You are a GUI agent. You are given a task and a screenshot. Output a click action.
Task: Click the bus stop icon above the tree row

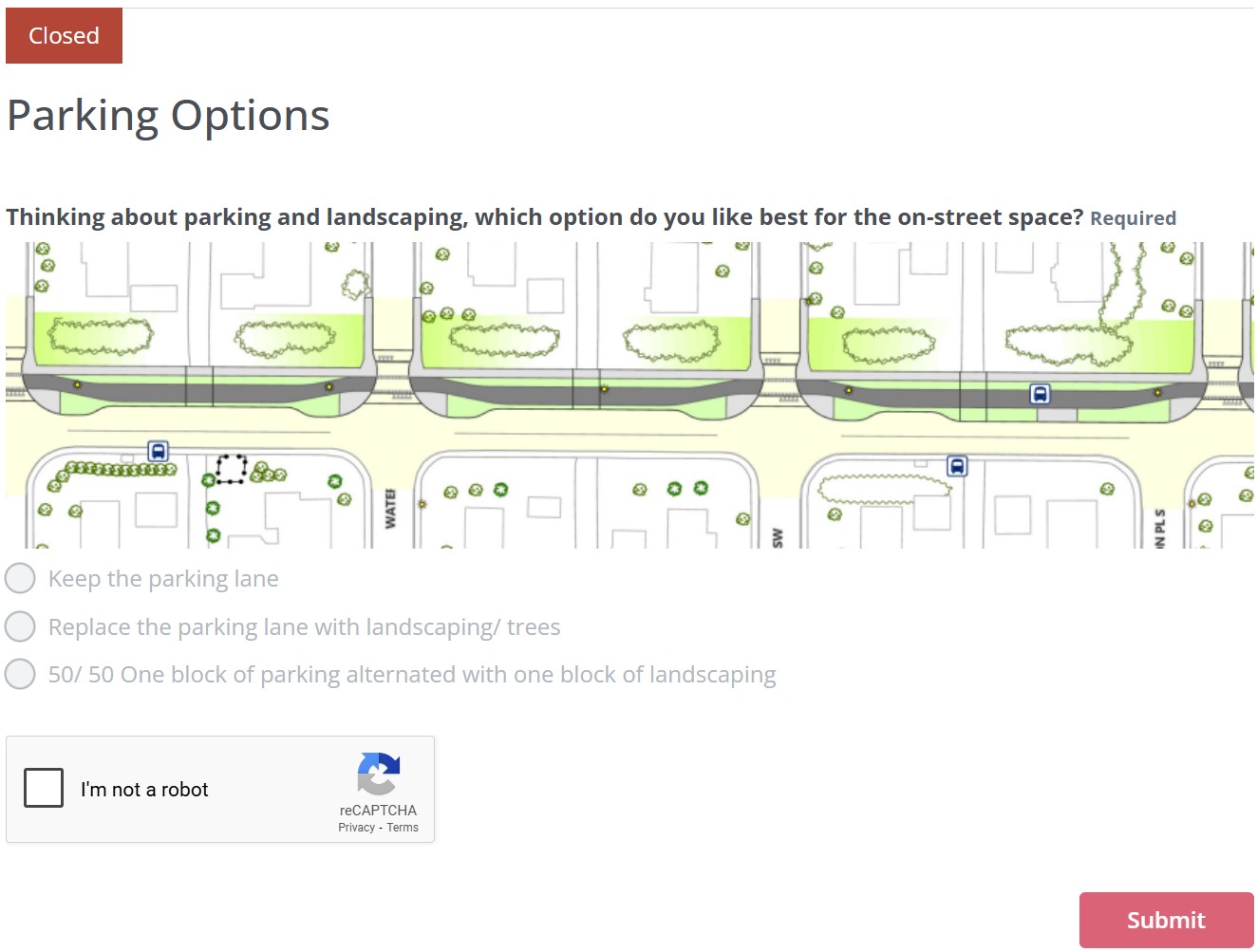click(158, 451)
